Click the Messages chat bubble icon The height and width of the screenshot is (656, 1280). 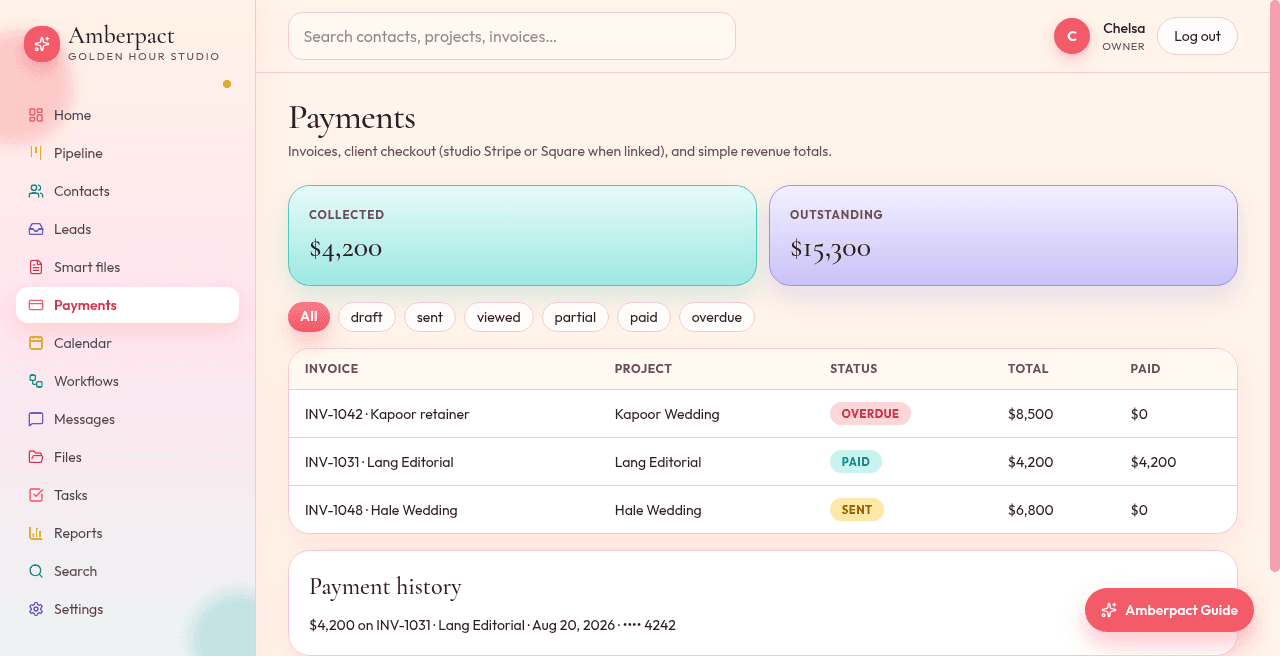pos(36,419)
